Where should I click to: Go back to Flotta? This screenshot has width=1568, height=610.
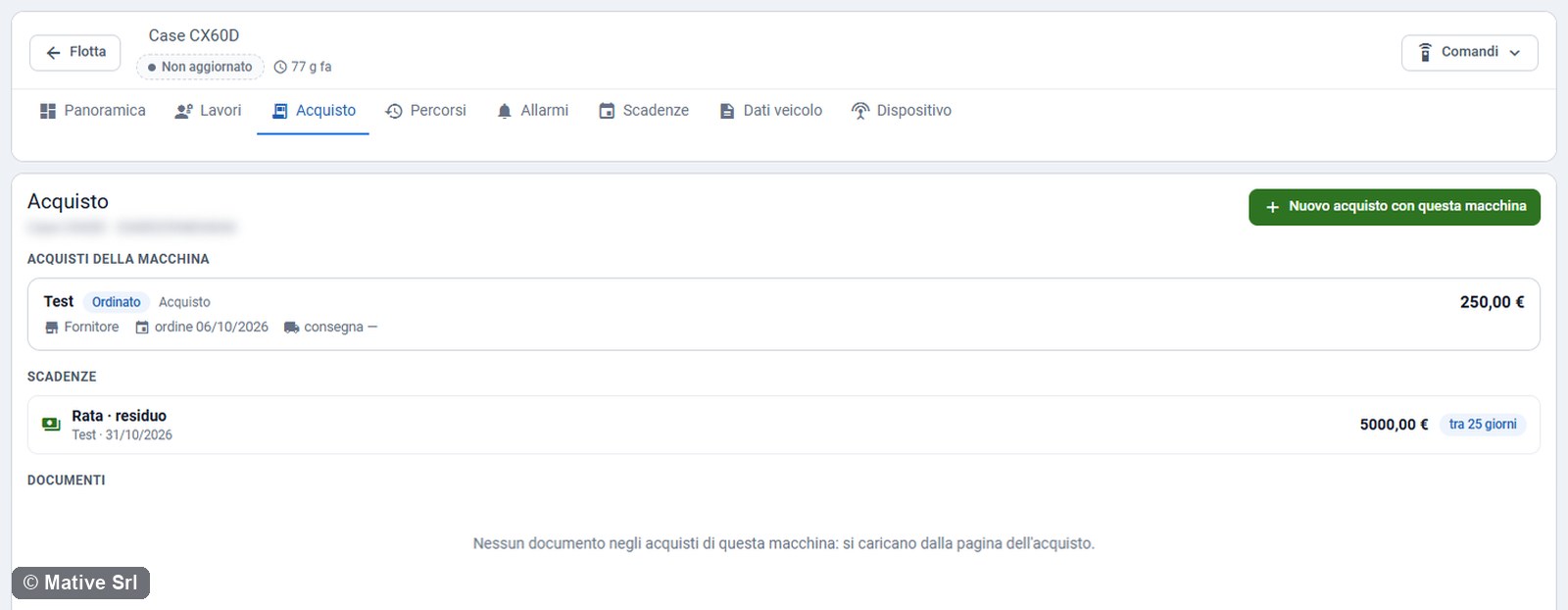pyautogui.click(x=75, y=52)
